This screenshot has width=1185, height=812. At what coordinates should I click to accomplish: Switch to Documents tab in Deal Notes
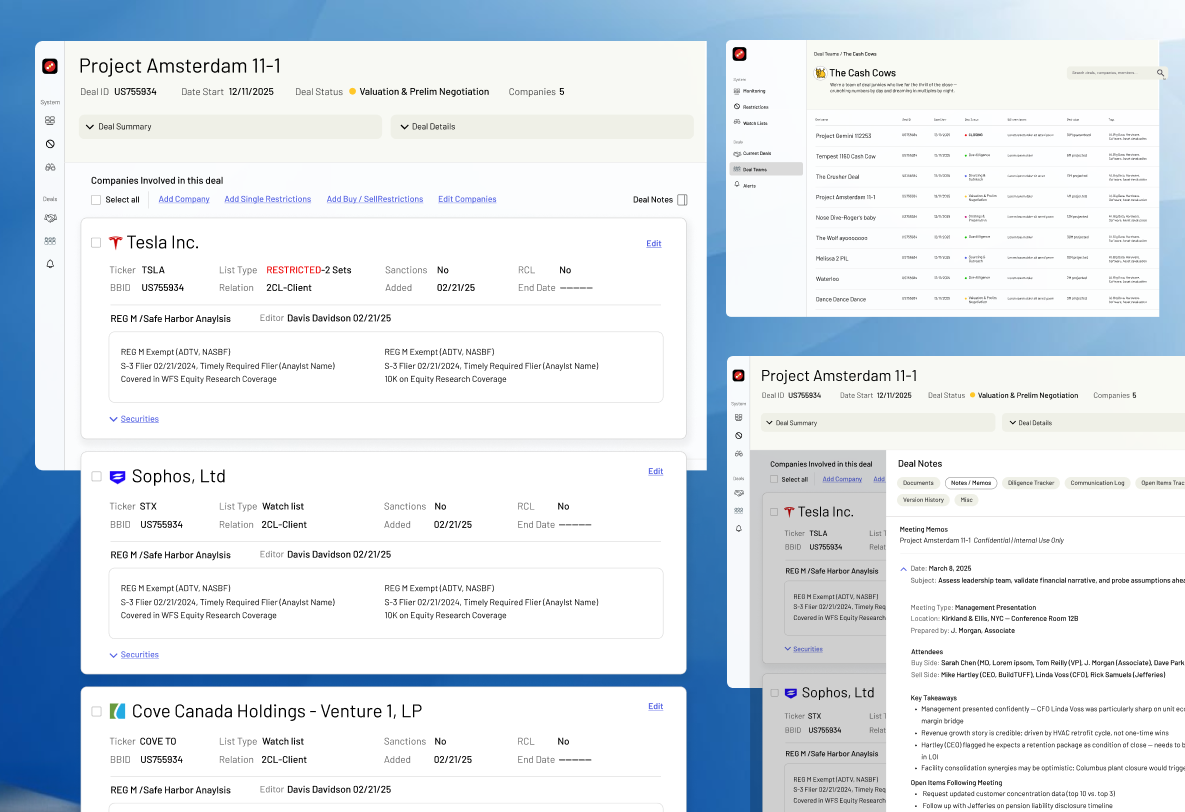[918, 482]
